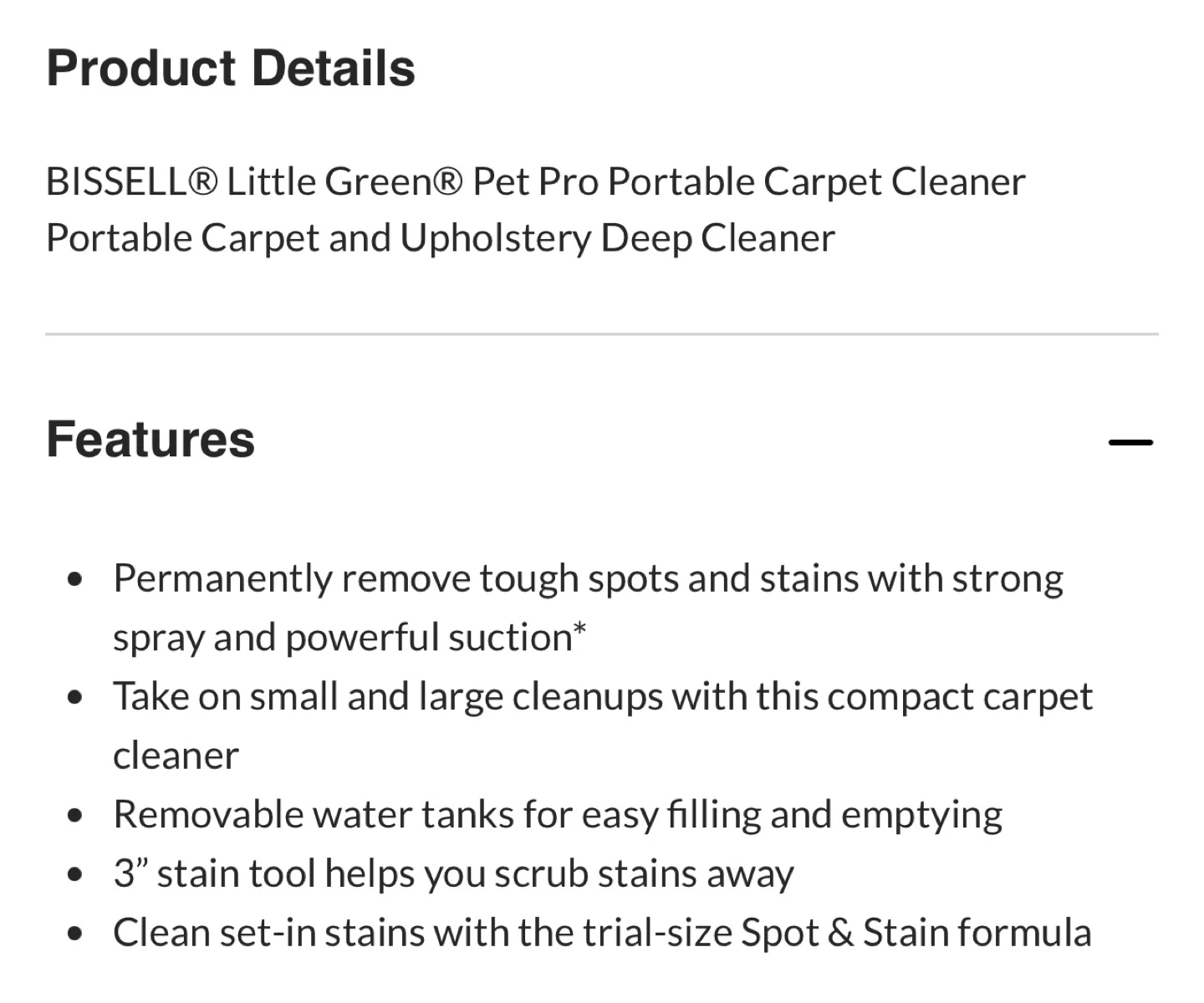This screenshot has height=1003, width=1204.
Task: Click the 'Clean set-in stains' feature text
Action: 602,933
